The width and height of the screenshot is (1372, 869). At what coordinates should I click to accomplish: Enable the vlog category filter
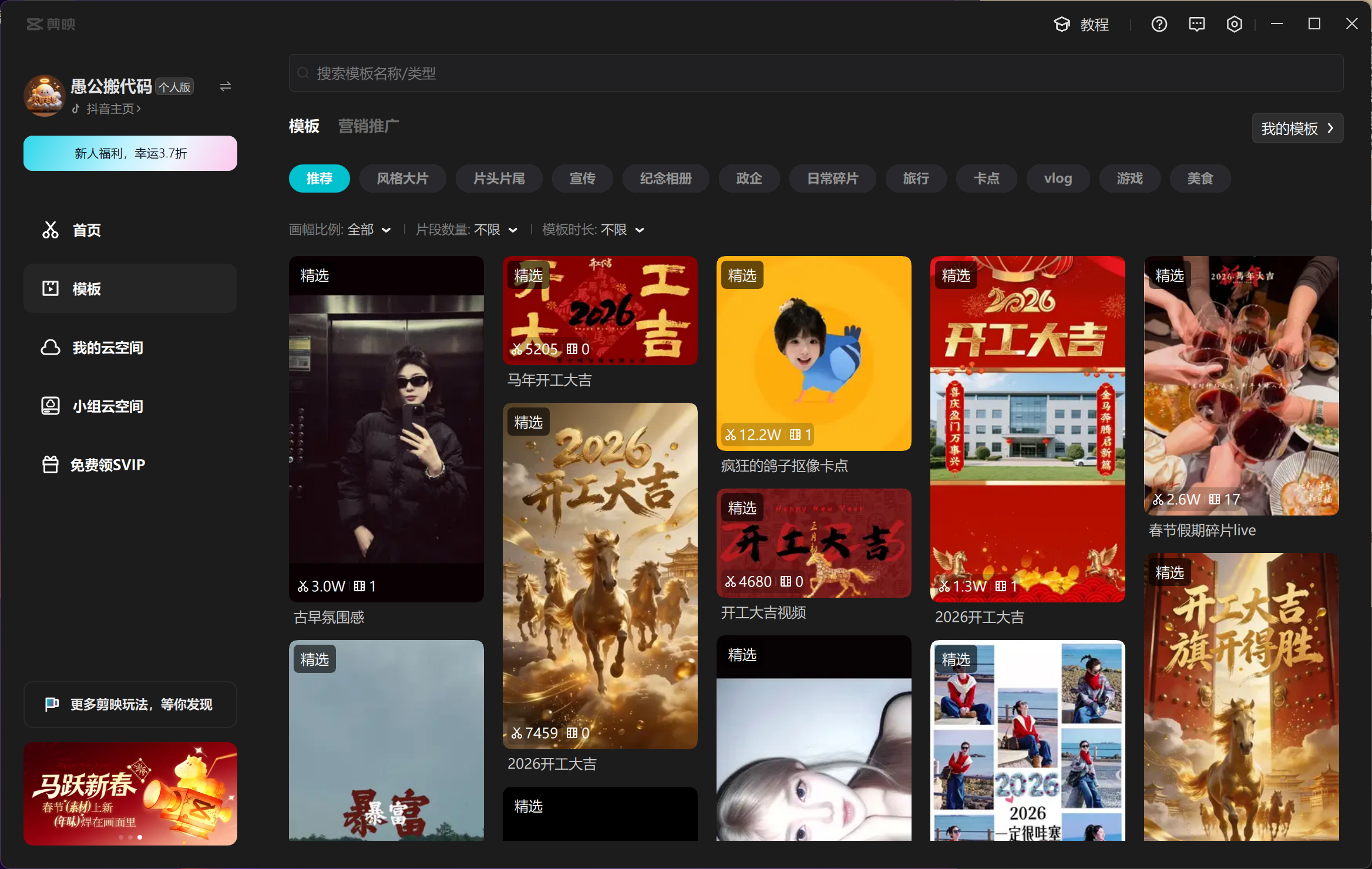pos(1058,178)
